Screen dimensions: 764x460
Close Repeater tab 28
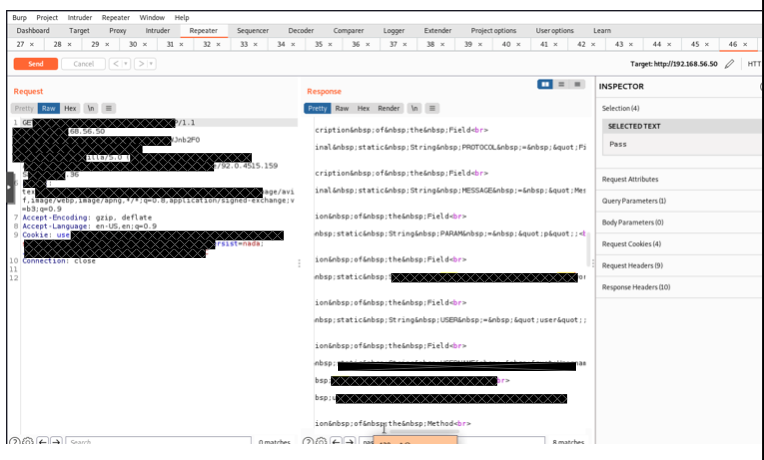[69, 44]
